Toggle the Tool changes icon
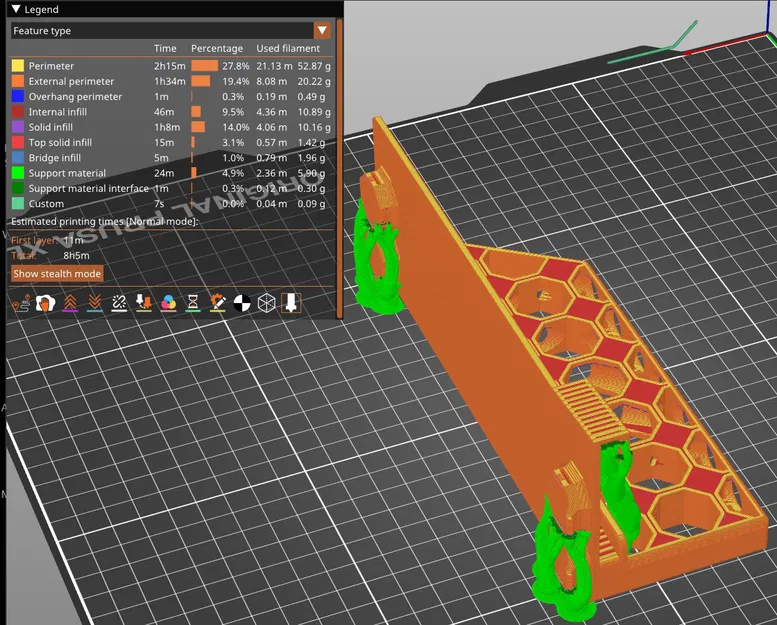Viewport: 777px width, 625px height. tap(144, 303)
